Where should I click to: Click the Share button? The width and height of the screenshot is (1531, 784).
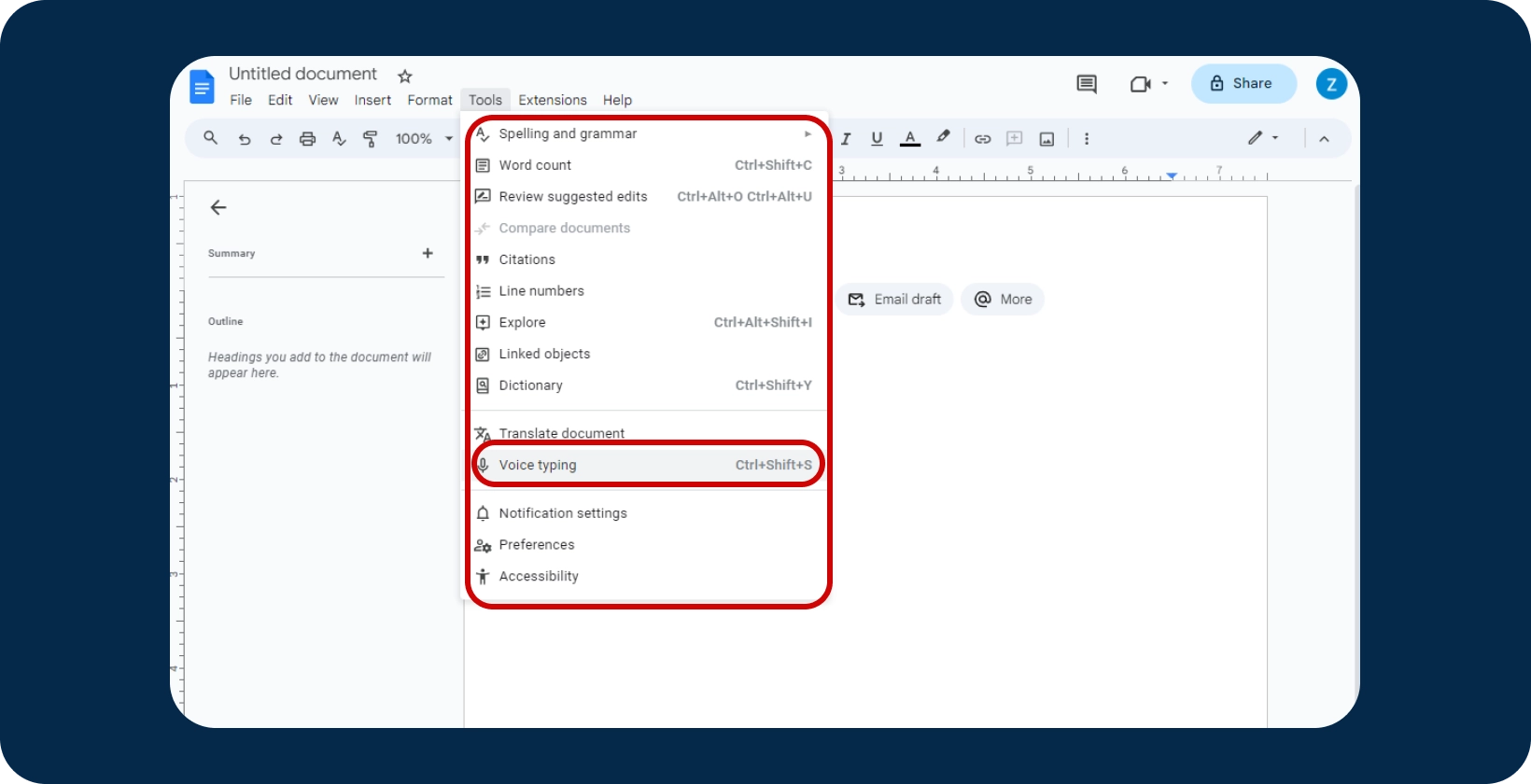[1243, 83]
